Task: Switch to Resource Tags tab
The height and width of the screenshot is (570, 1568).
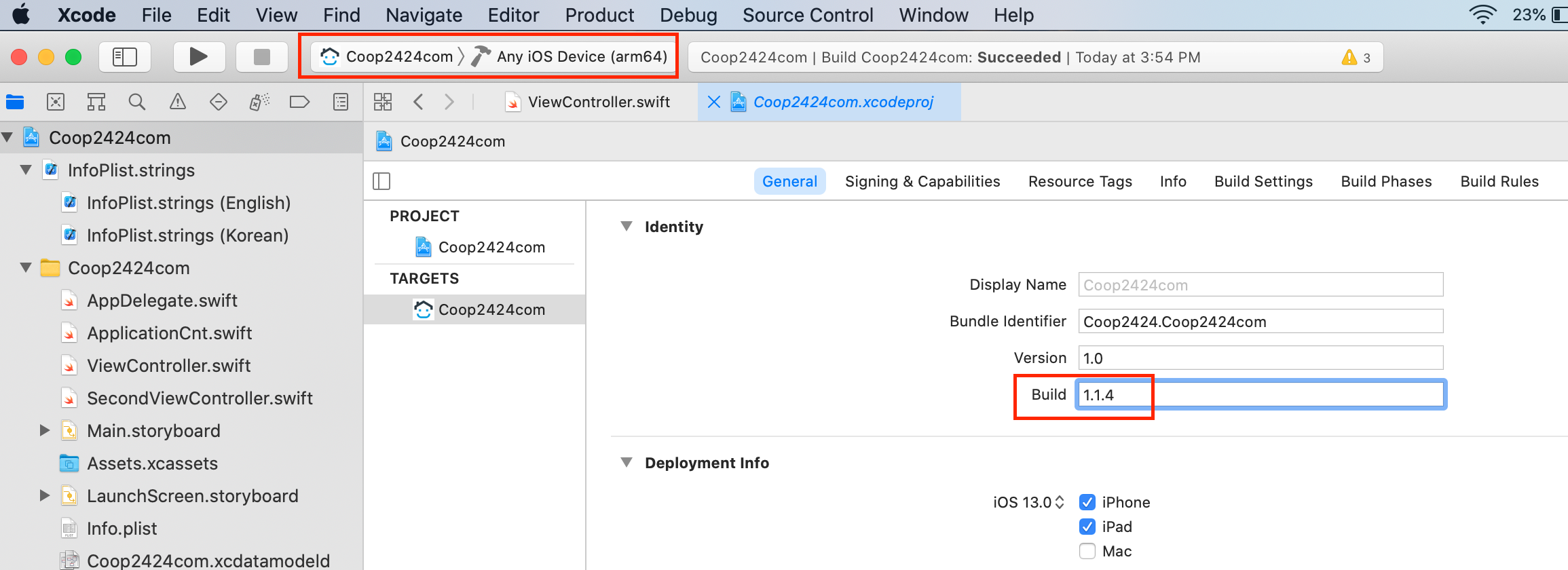Action: click(x=1080, y=181)
